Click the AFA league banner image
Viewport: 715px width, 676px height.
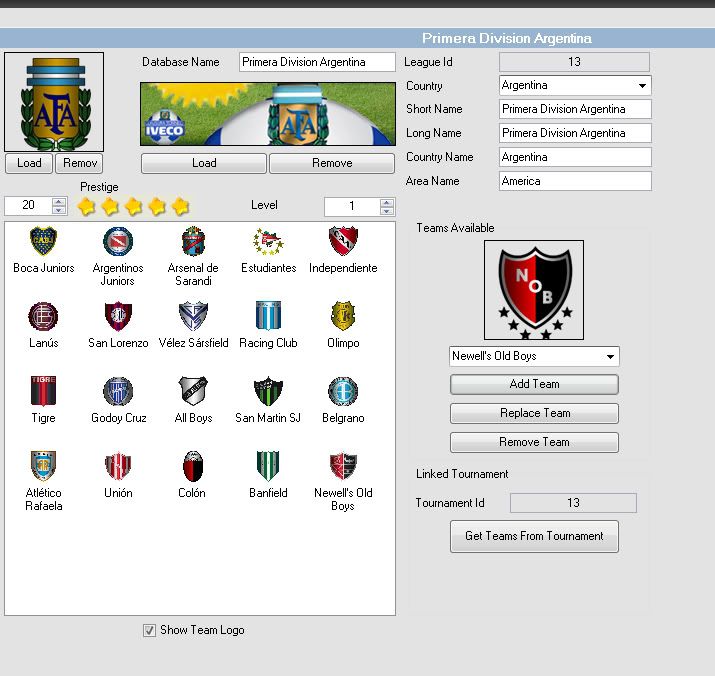[x=268, y=114]
